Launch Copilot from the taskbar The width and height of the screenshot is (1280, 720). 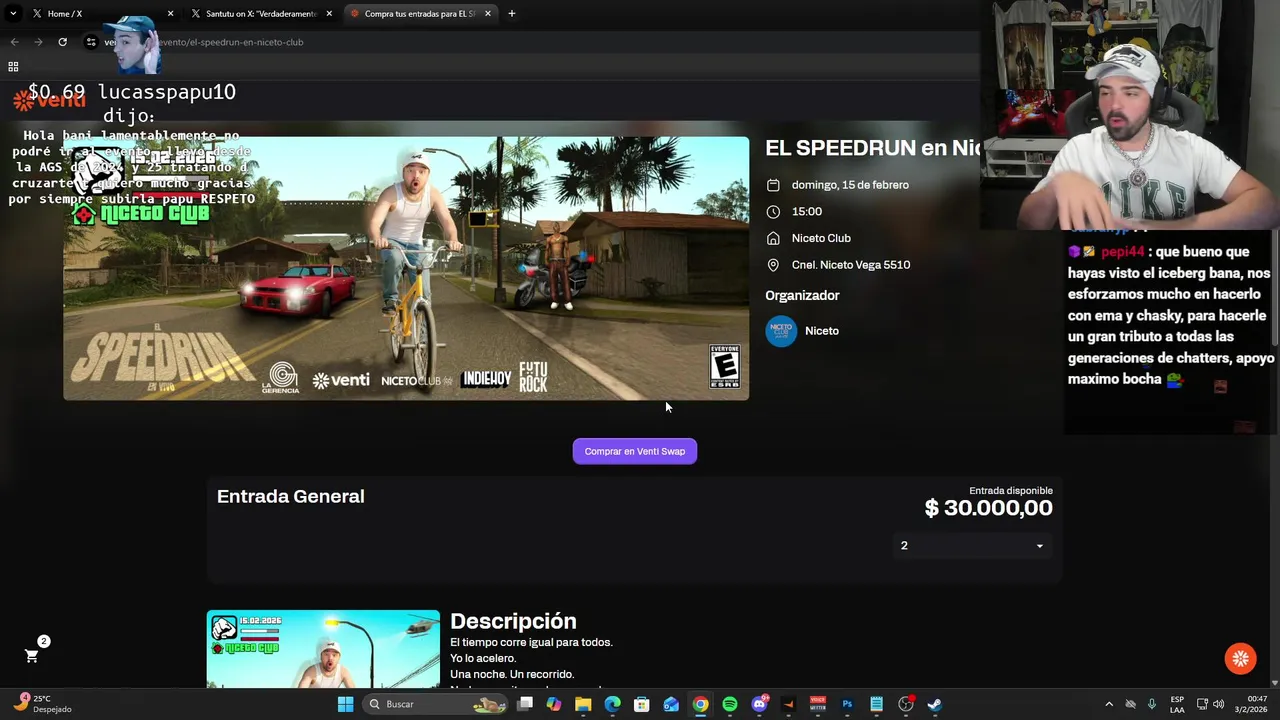click(x=554, y=704)
